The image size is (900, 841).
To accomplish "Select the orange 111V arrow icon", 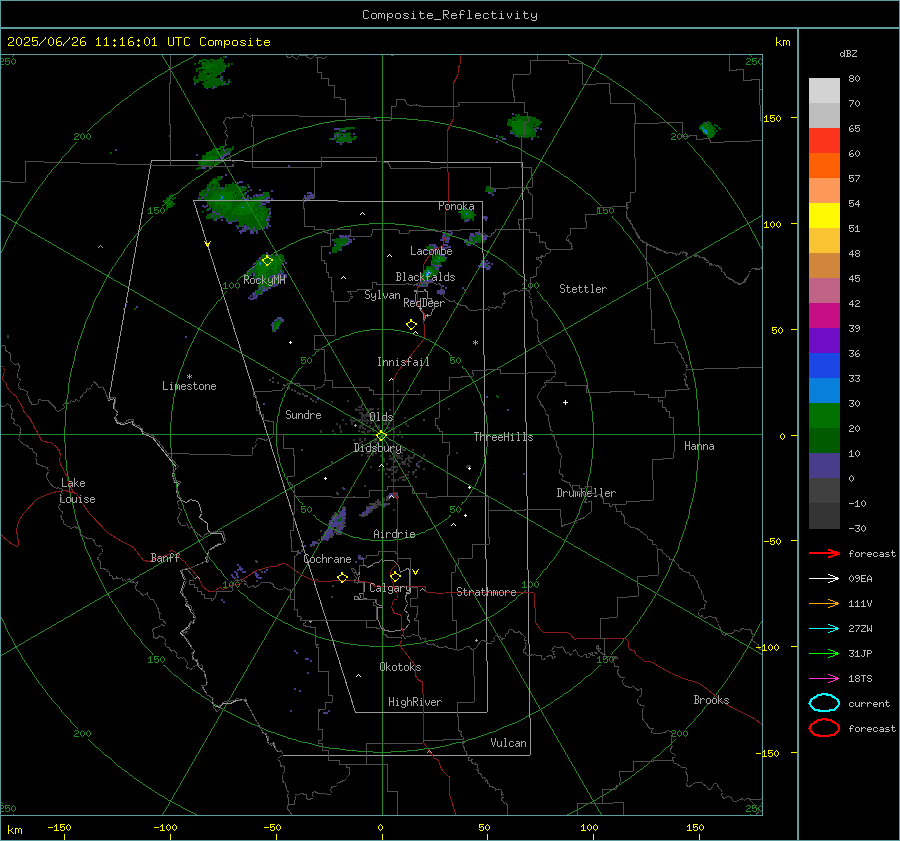I will pyautogui.click(x=824, y=603).
